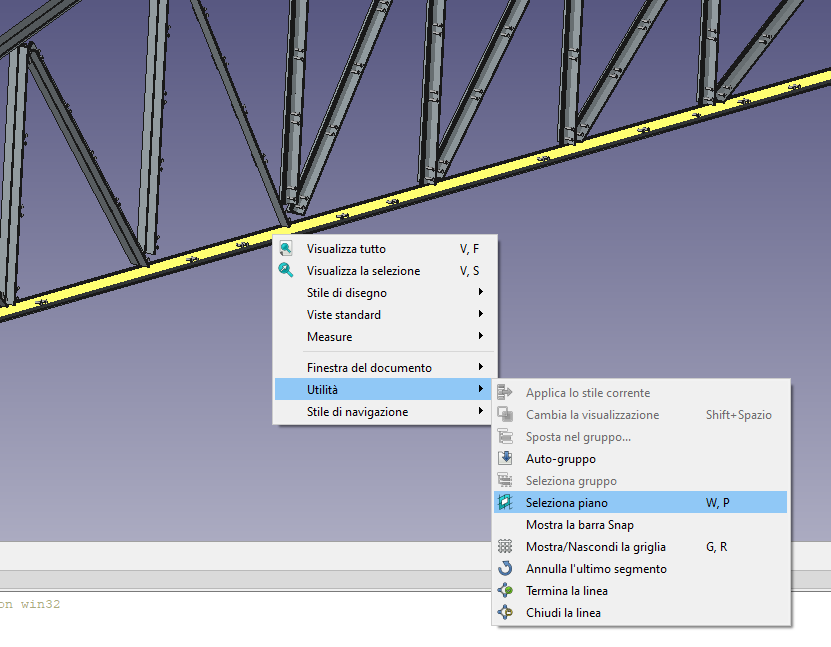Expand the Stile di disegno submenu arrow
831x647 pixels.
tap(481, 292)
